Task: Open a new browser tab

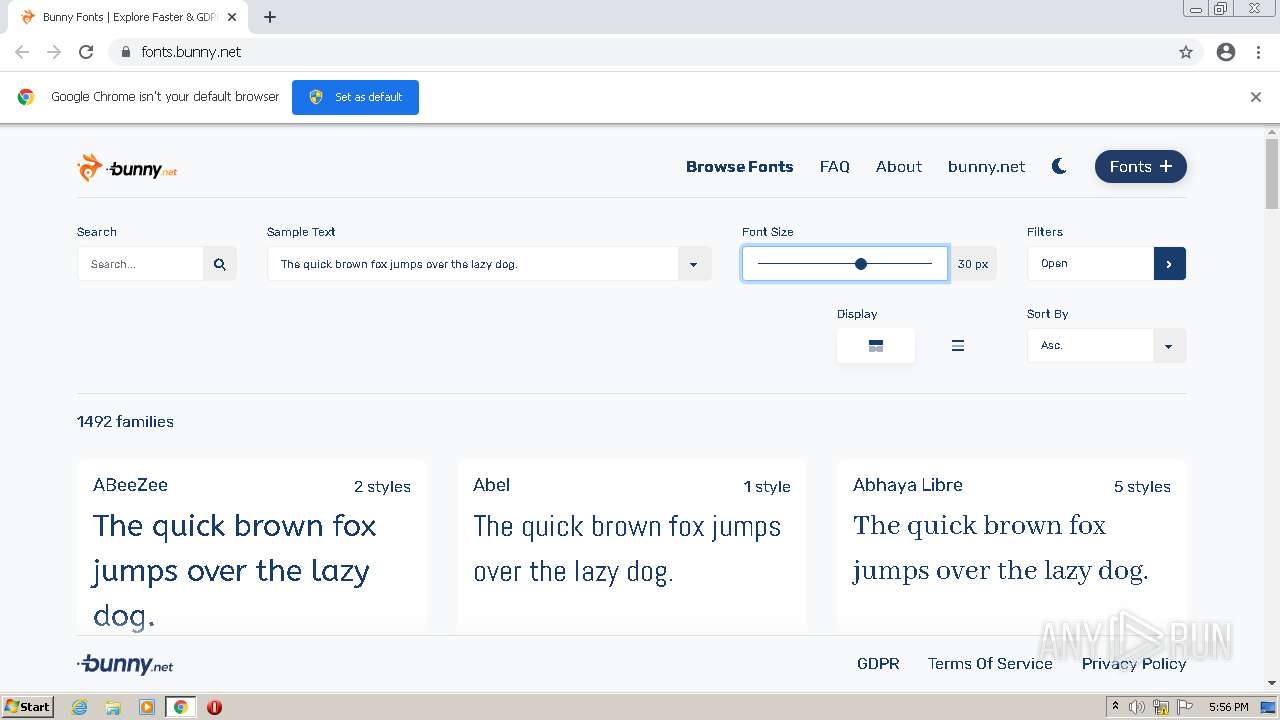Action: 270,17
